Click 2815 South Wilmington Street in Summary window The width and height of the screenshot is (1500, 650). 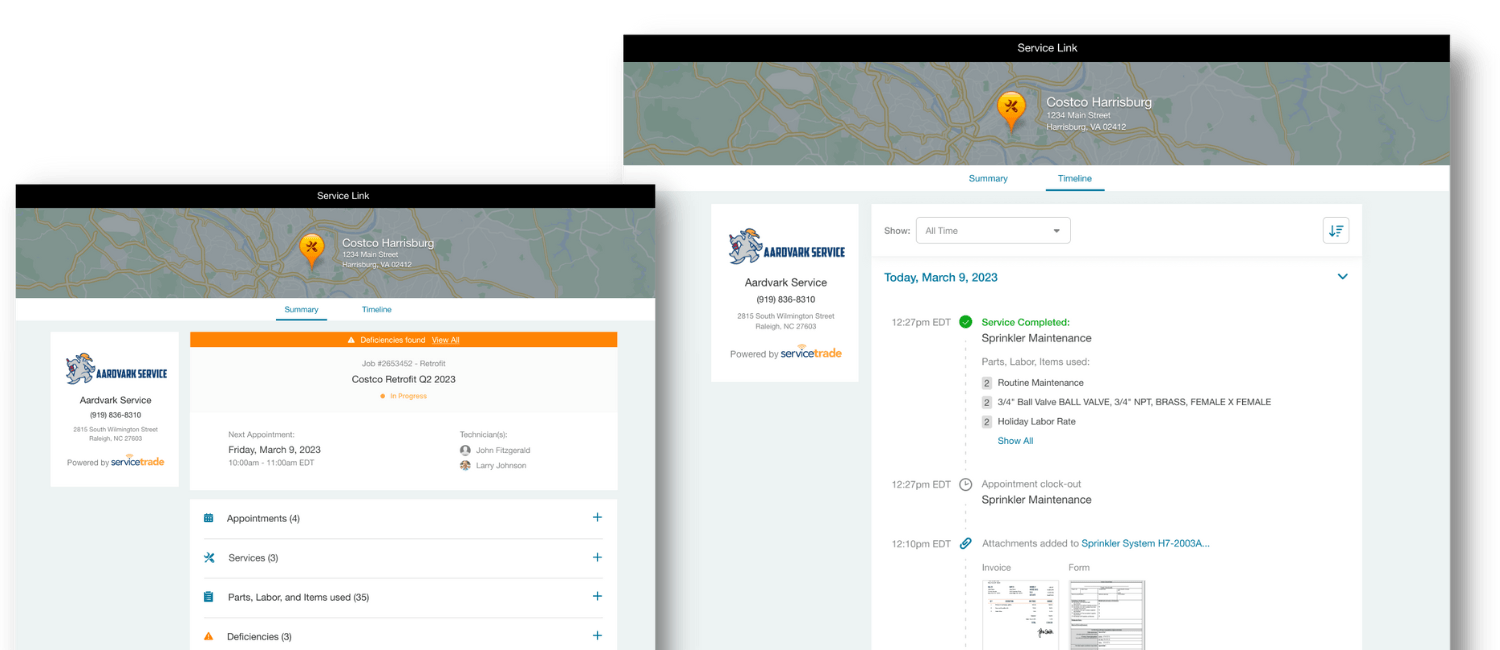click(116, 430)
